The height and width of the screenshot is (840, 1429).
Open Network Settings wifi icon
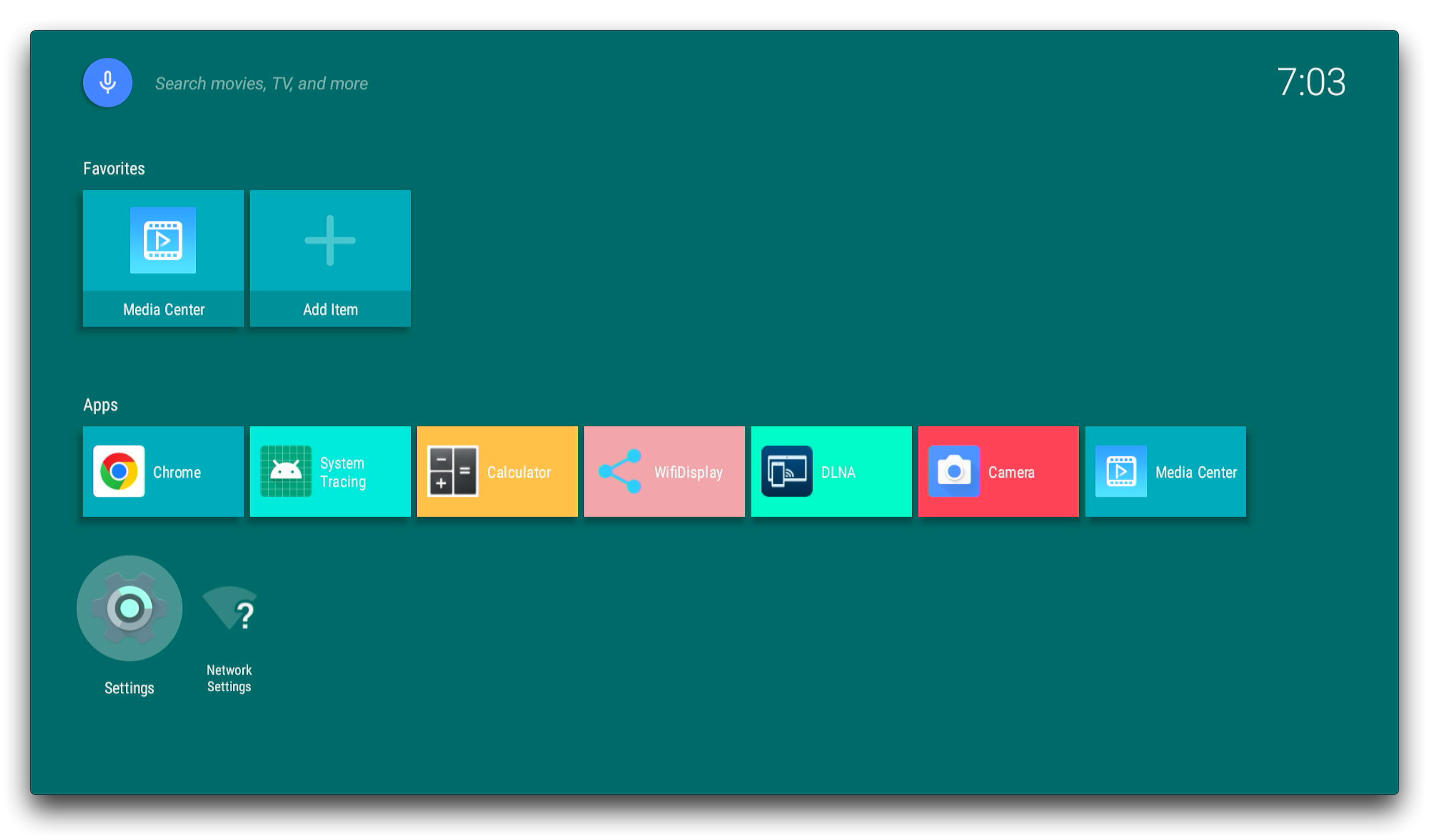[x=229, y=609]
